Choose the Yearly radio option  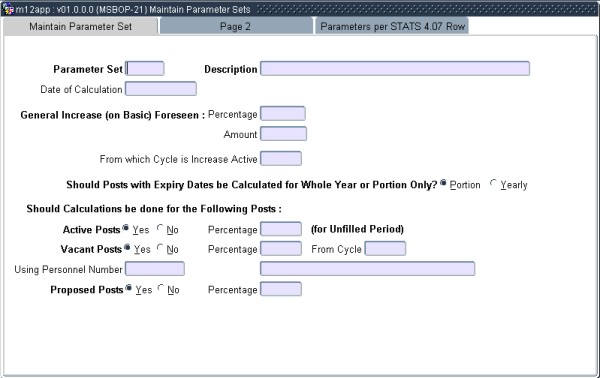point(494,183)
